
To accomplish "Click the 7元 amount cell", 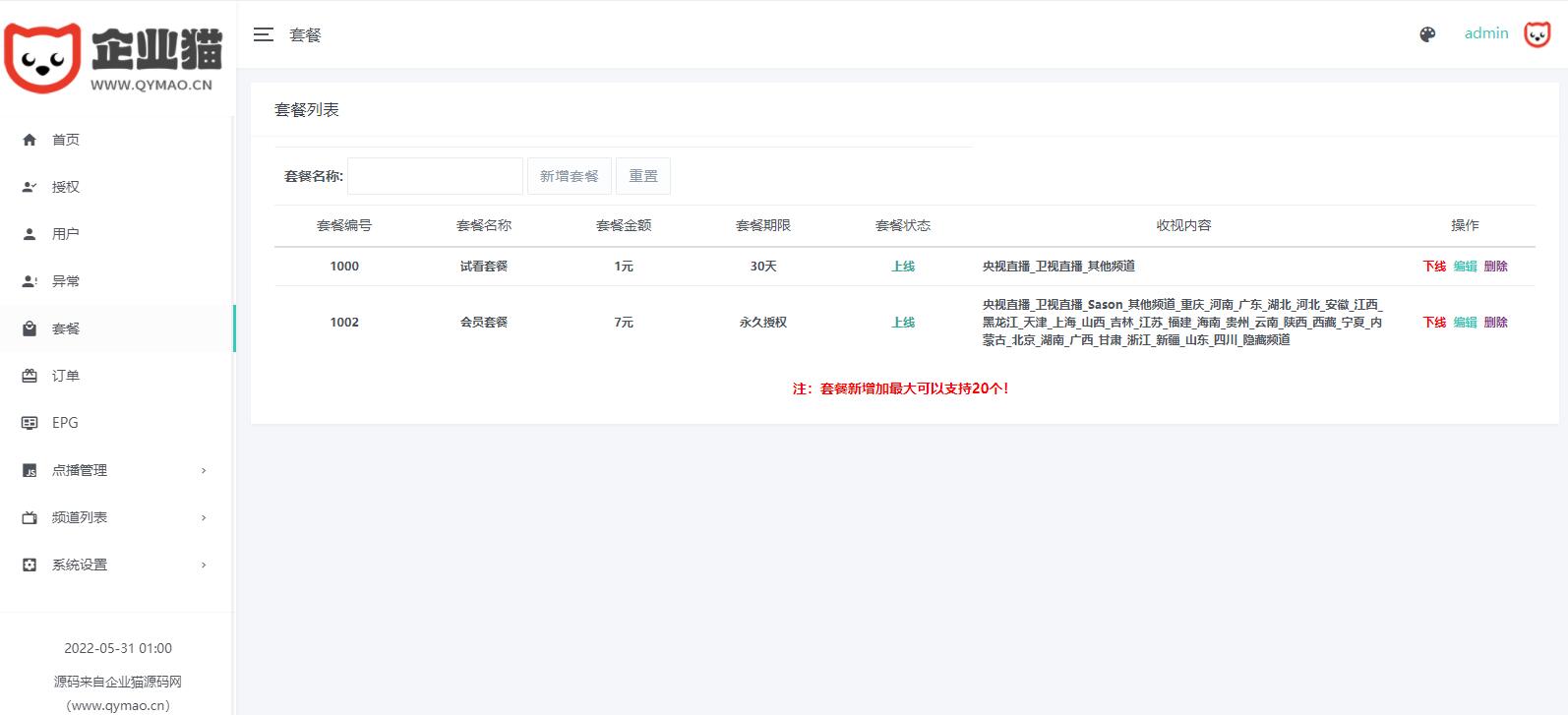I will 624,323.
